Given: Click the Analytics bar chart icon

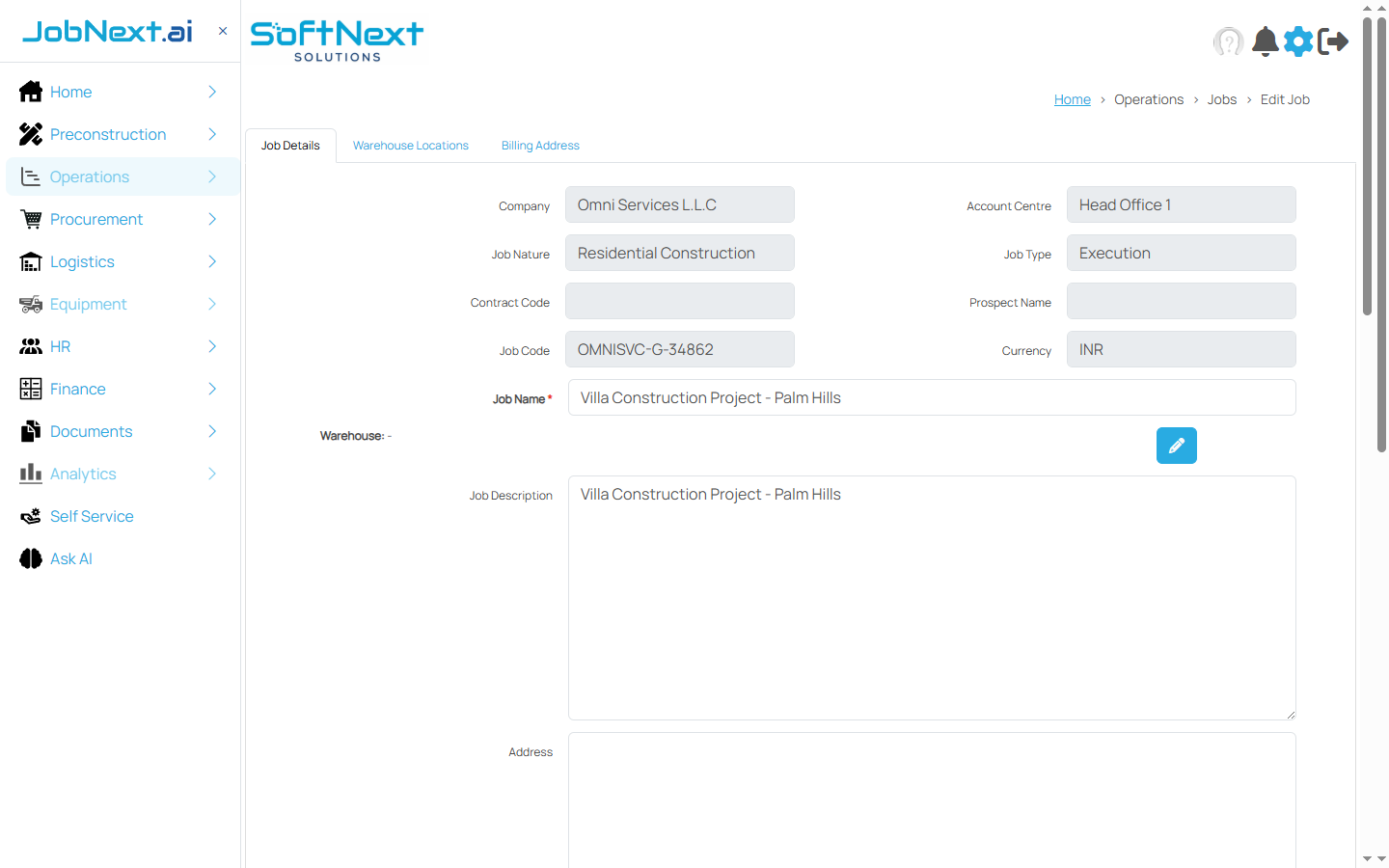Looking at the screenshot, I should pos(30,474).
